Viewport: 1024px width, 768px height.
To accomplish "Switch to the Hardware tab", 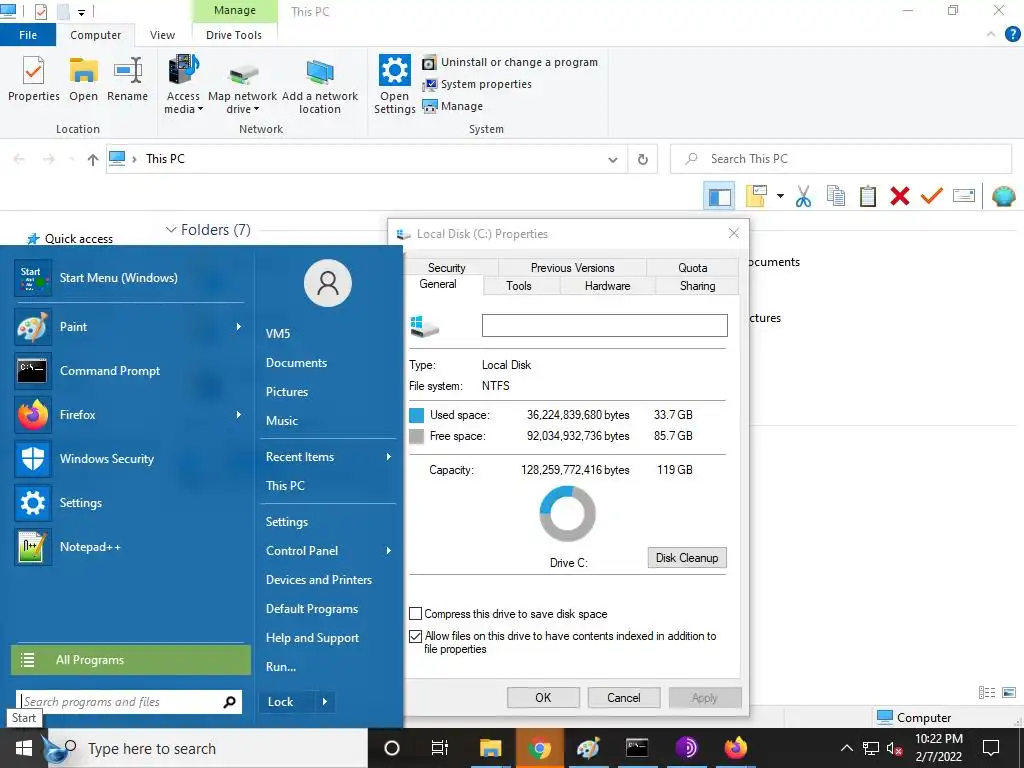I will click(x=607, y=285).
